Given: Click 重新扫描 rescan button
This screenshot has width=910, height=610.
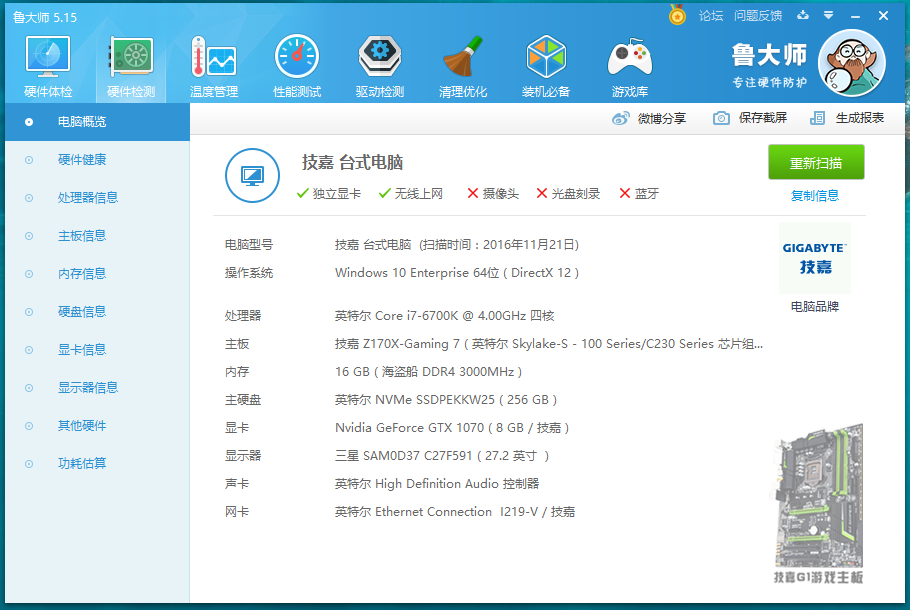Looking at the screenshot, I should [816, 163].
